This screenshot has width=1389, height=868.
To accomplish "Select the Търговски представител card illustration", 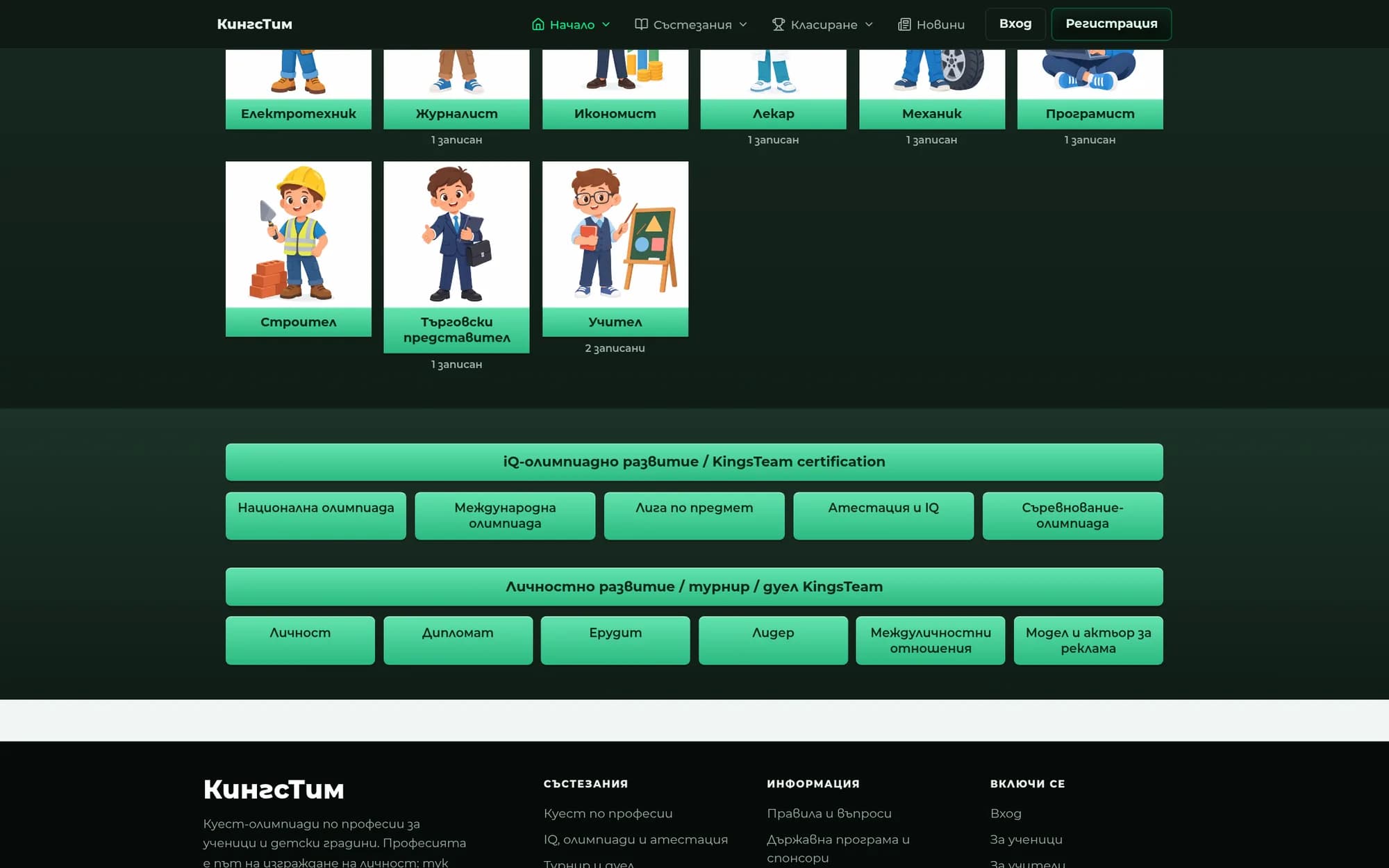I will 456,235.
